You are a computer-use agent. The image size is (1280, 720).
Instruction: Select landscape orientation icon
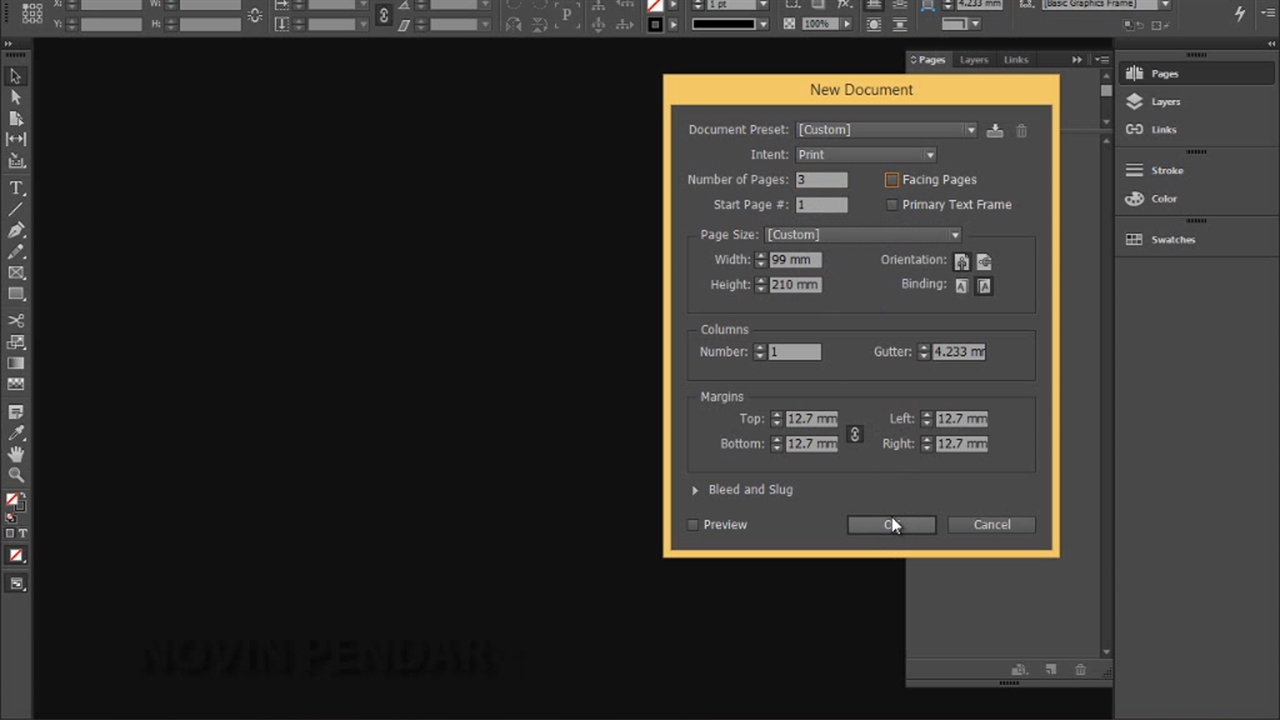coord(984,261)
